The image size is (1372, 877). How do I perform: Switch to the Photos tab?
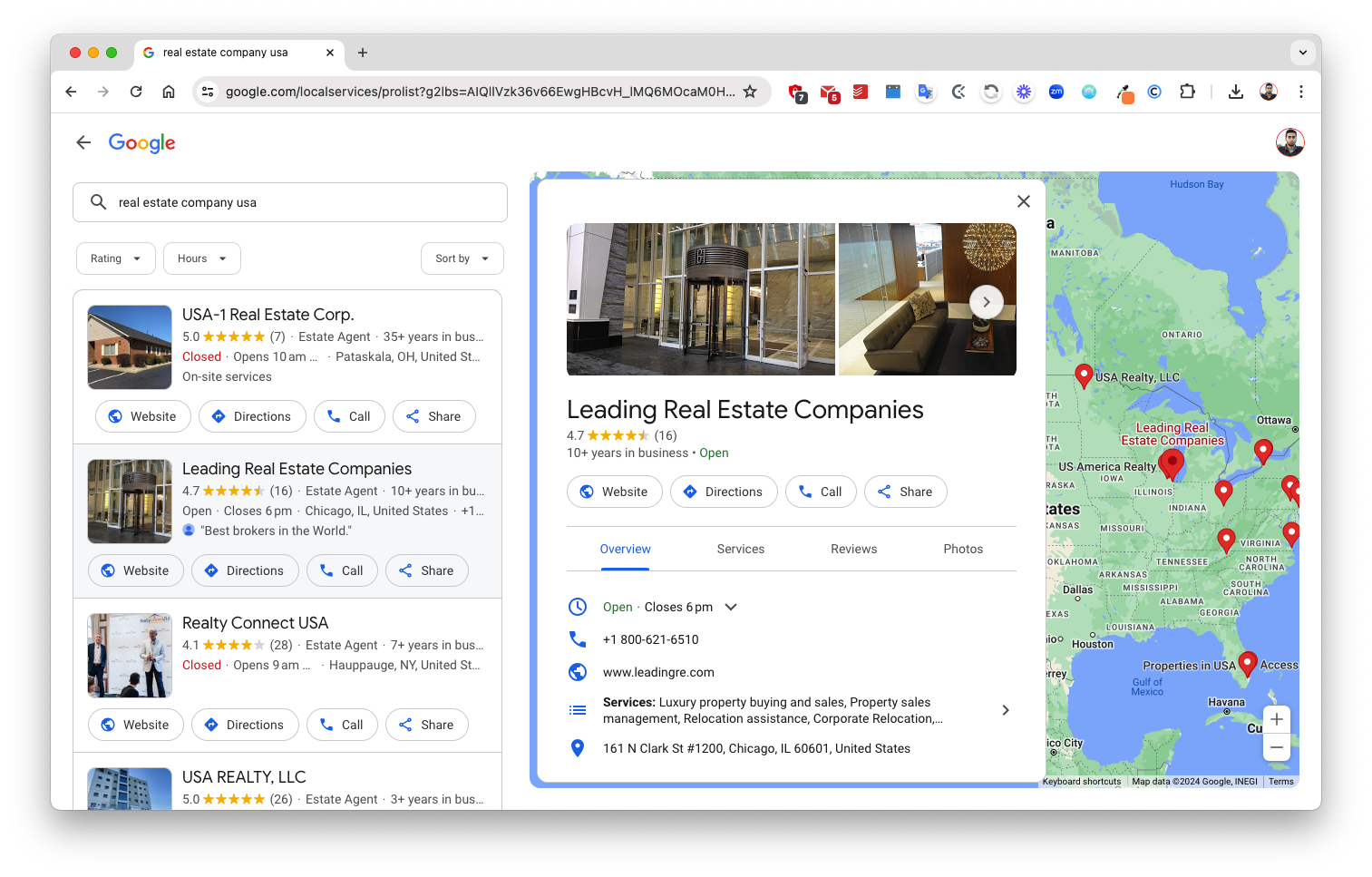pos(962,549)
